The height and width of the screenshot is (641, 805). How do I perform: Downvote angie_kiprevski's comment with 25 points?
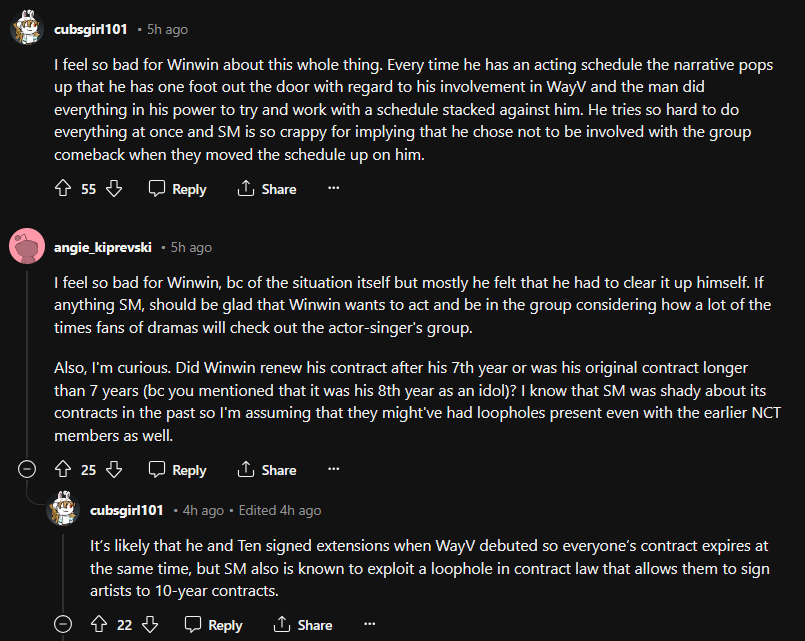[x=113, y=470]
